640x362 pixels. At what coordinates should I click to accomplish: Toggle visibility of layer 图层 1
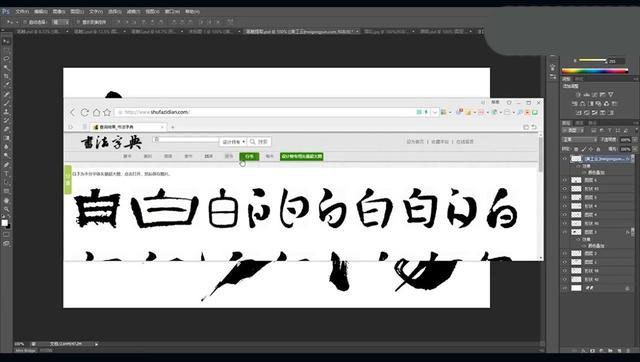[x=565, y=262]
